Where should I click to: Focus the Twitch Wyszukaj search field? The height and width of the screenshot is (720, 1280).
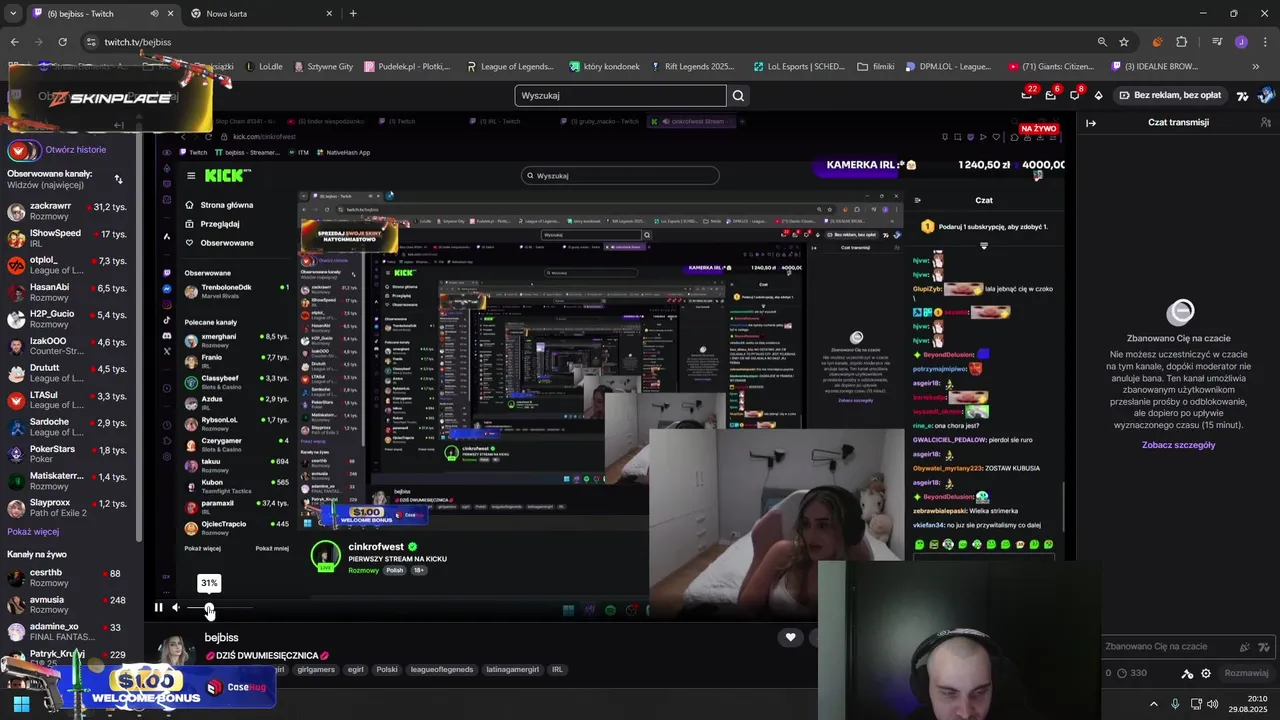pyautogui.click(x=620, y=96)
